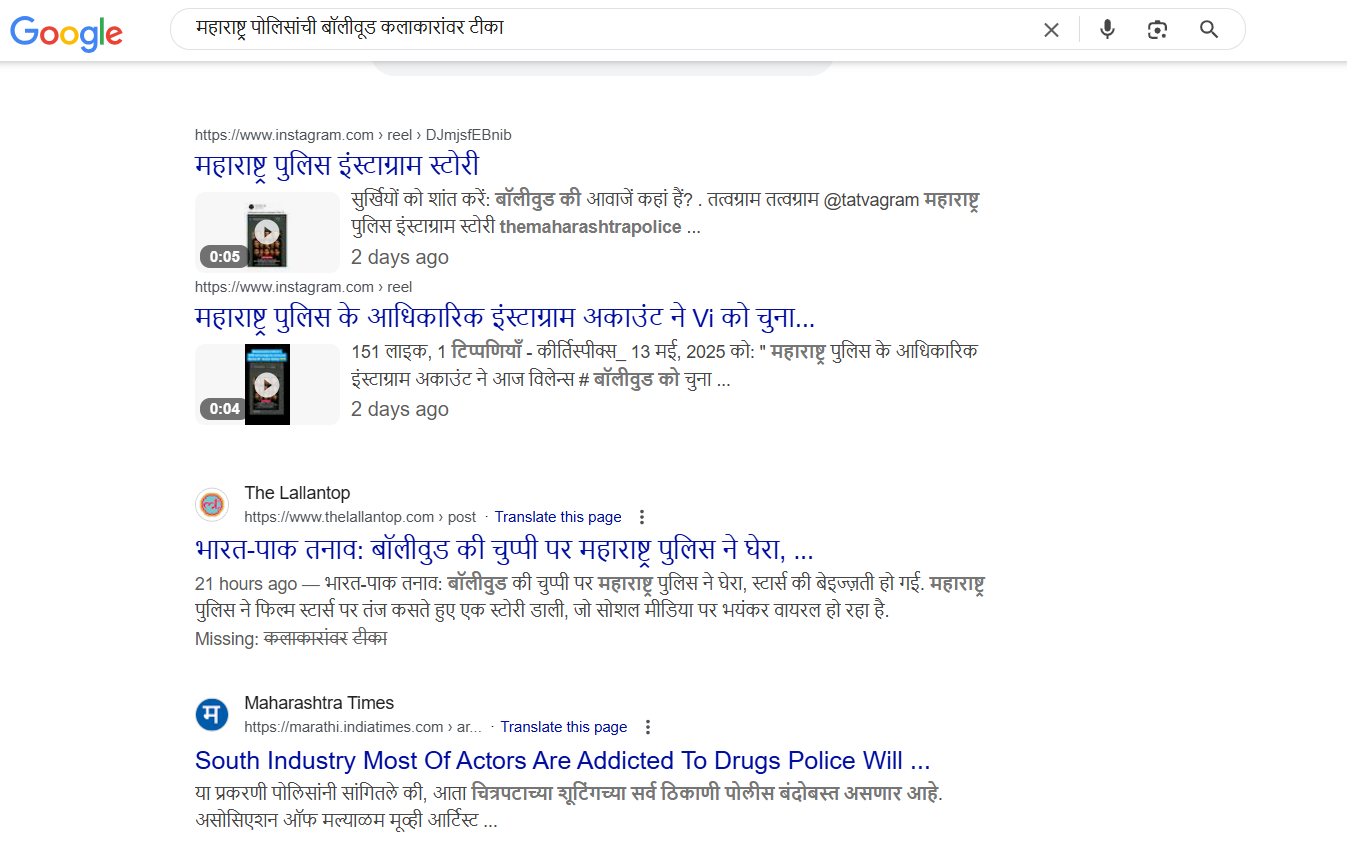Image resolution: width=1347 pixels, height=853 pixels.
Task: Click '2 days ago' under first reel
Action: tap(400, 257)
